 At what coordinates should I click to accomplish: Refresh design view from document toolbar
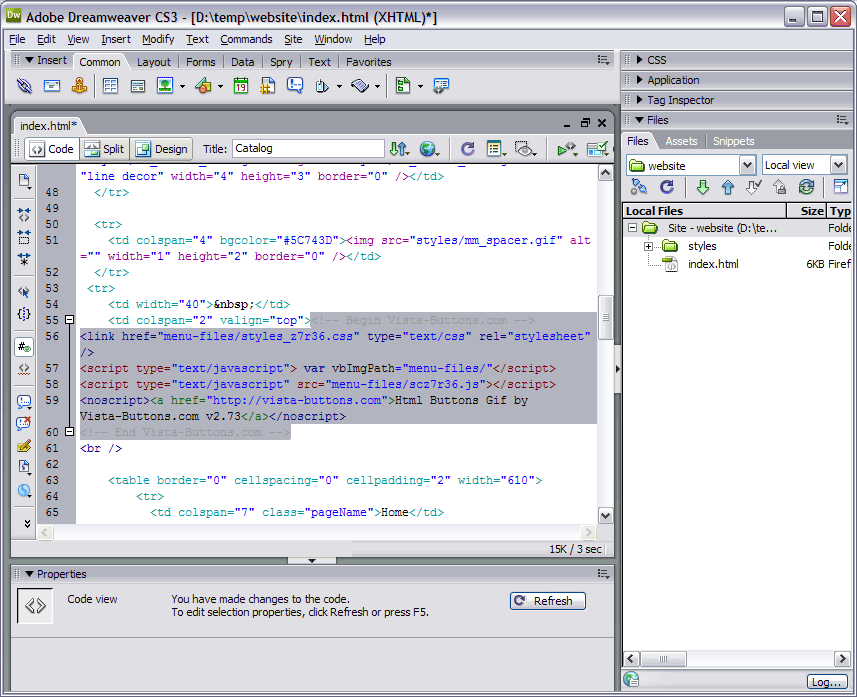(467, 149)
